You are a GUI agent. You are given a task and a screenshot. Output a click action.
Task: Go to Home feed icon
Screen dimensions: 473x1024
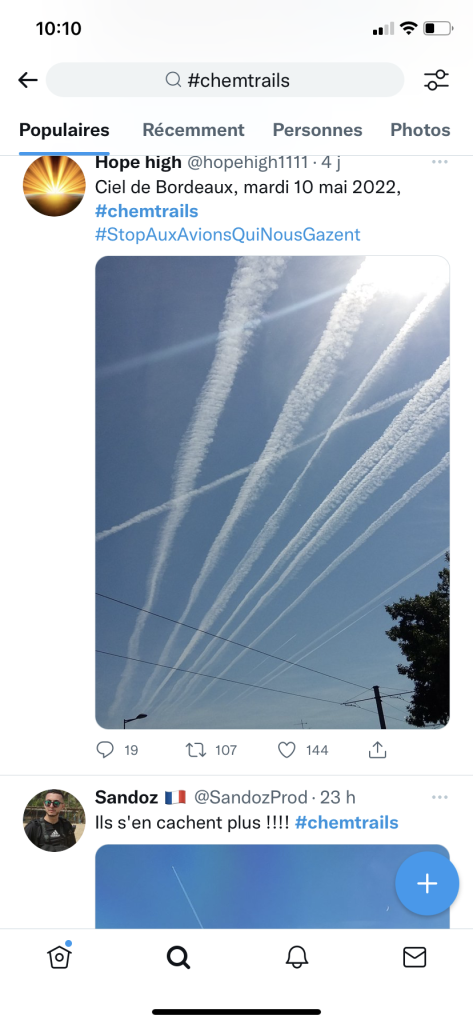(x=59, y=957)
